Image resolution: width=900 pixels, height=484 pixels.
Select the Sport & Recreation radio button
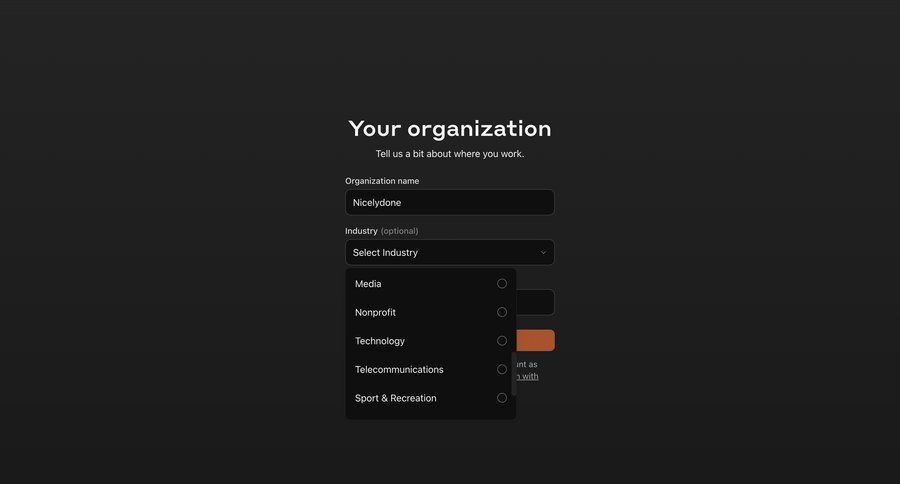[x=502, y=398]
